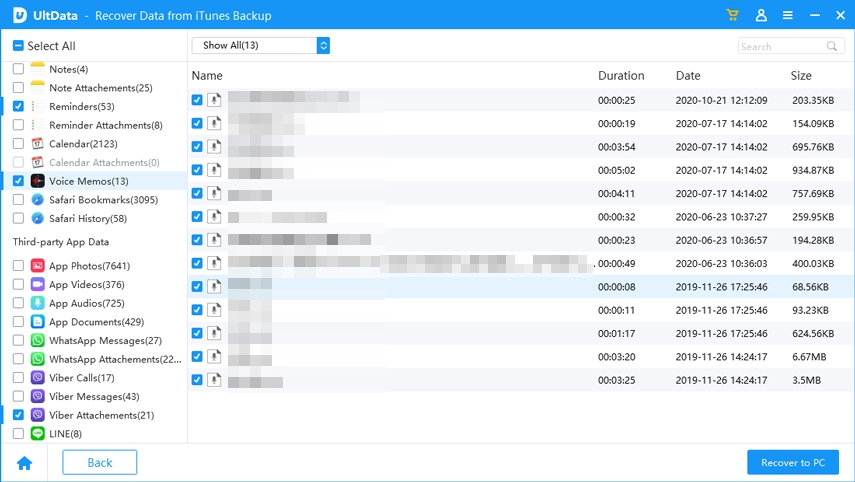Click the Back button
Screen dimensions: 855x482
point(99,463)
